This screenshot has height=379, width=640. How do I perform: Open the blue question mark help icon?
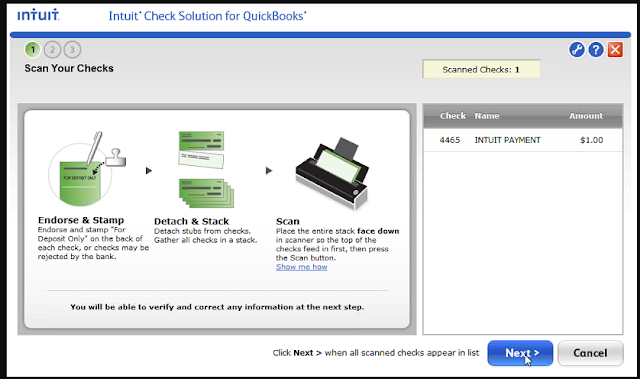(596, 50)
